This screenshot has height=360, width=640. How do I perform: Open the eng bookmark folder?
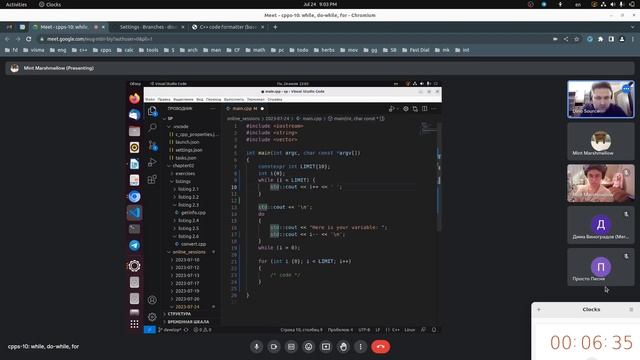click(58, 50)
